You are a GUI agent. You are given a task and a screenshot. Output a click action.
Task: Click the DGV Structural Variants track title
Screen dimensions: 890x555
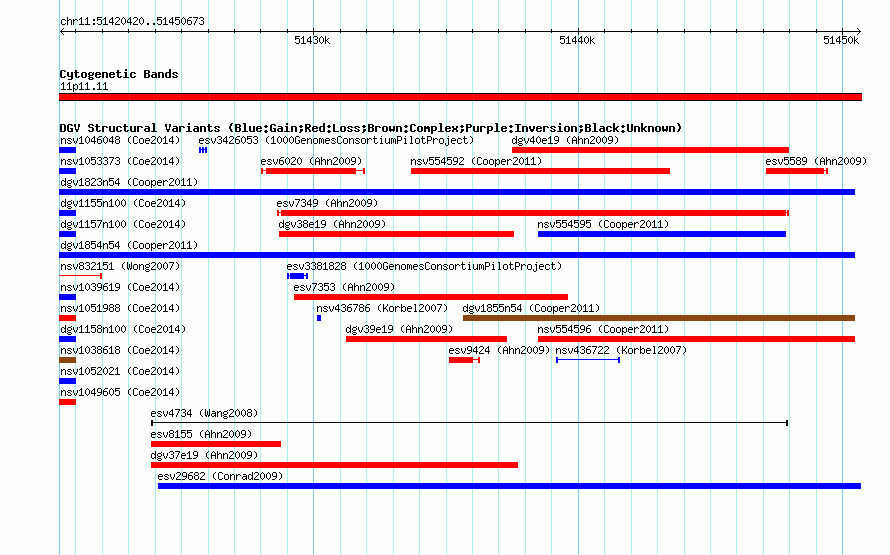(x=371, y=128)
